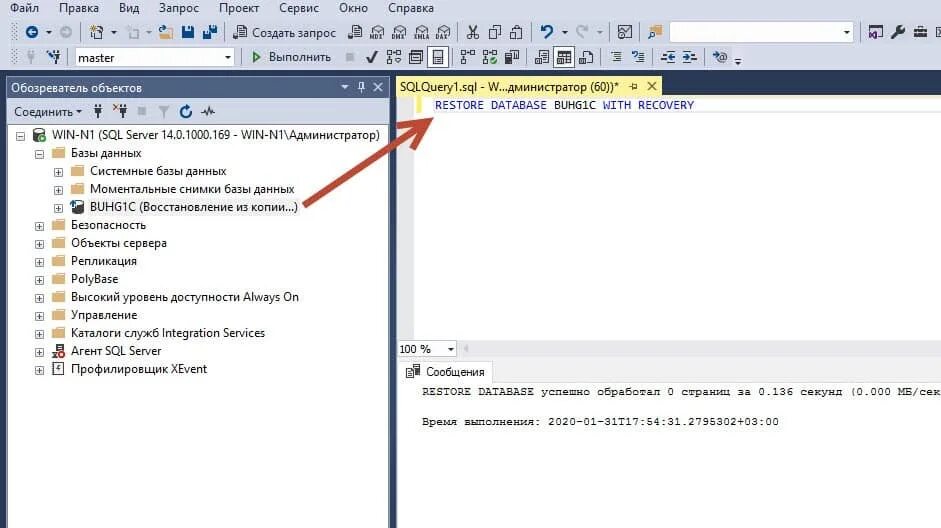Viewport: 941px width, 528px height.
Task: Open the Файл menu
Action: click(x=24, y=8)
